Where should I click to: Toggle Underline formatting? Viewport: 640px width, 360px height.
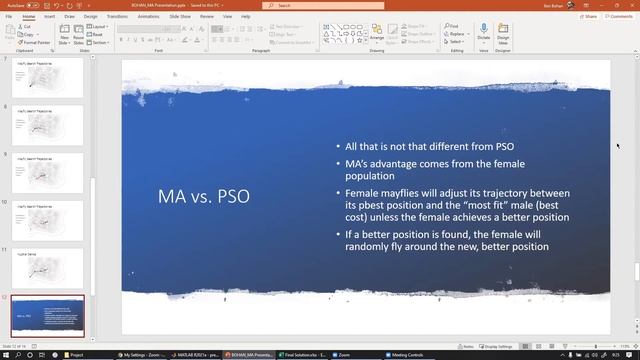(x=135, y=40)
